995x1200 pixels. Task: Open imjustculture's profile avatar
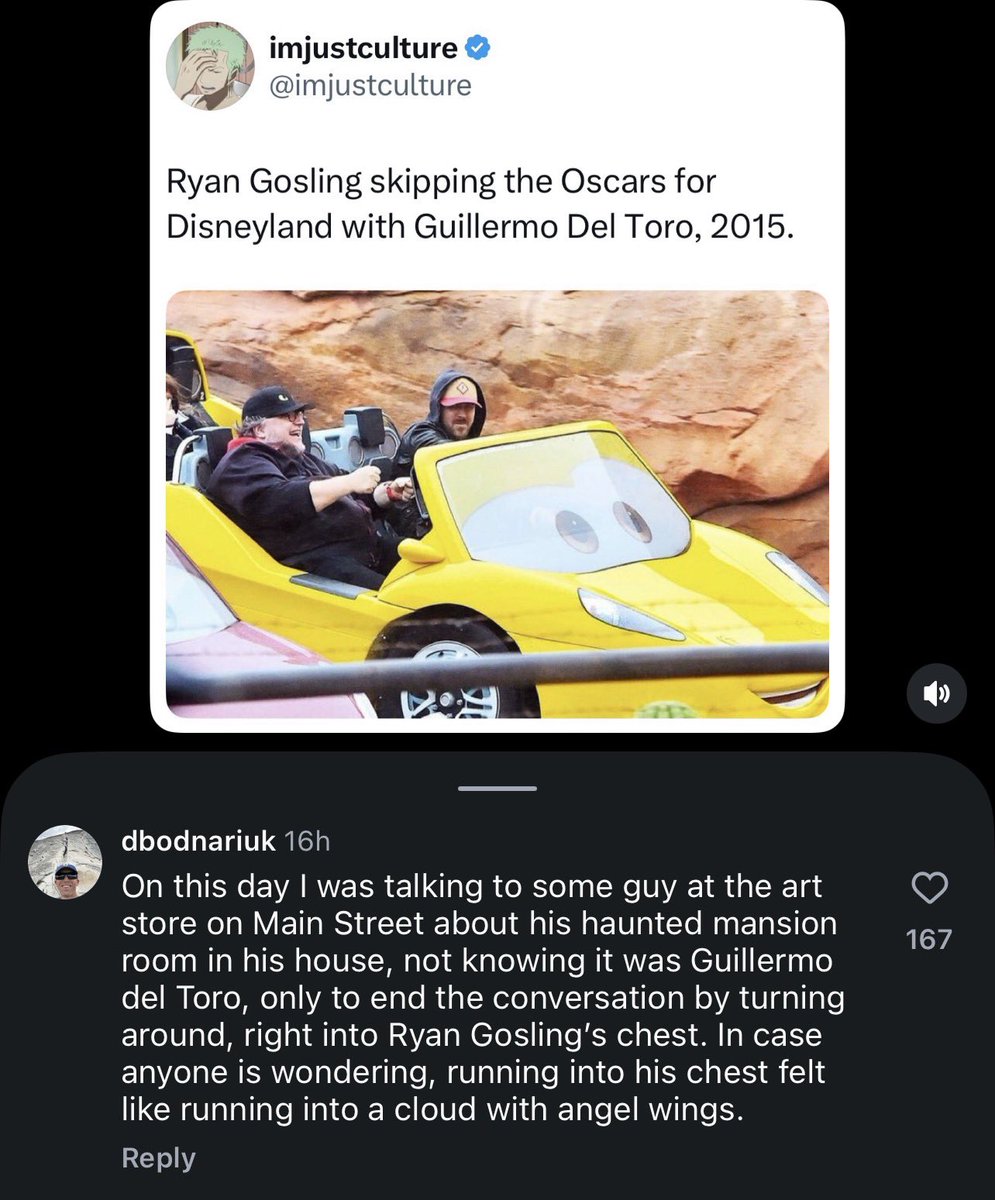210,64
